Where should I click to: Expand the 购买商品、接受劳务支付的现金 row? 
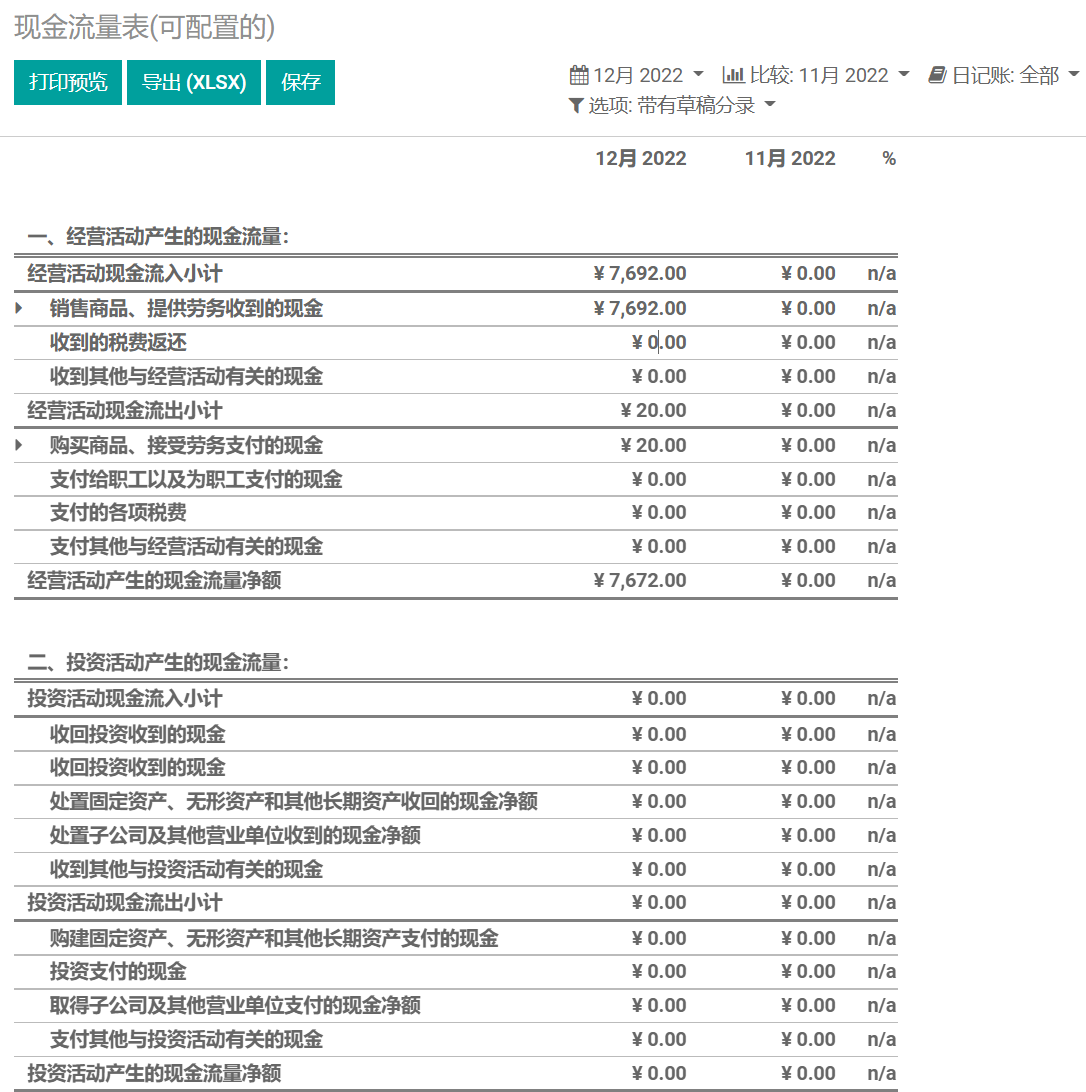pyautogui.click(x=19, y=444)
